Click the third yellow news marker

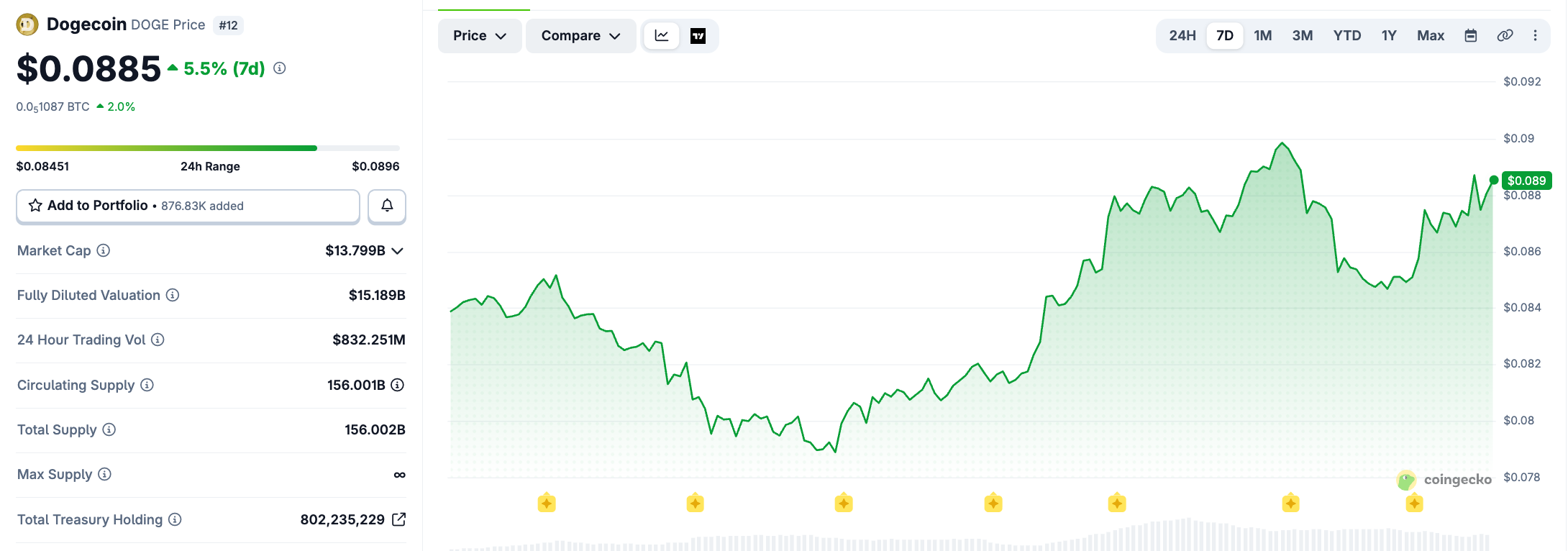click(844, 503)
